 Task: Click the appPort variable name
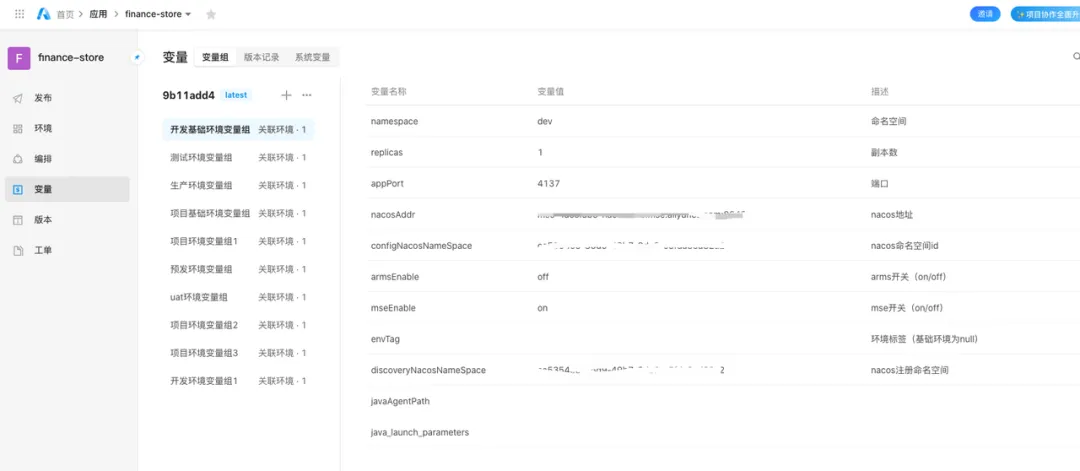click(x=387, y=183)
